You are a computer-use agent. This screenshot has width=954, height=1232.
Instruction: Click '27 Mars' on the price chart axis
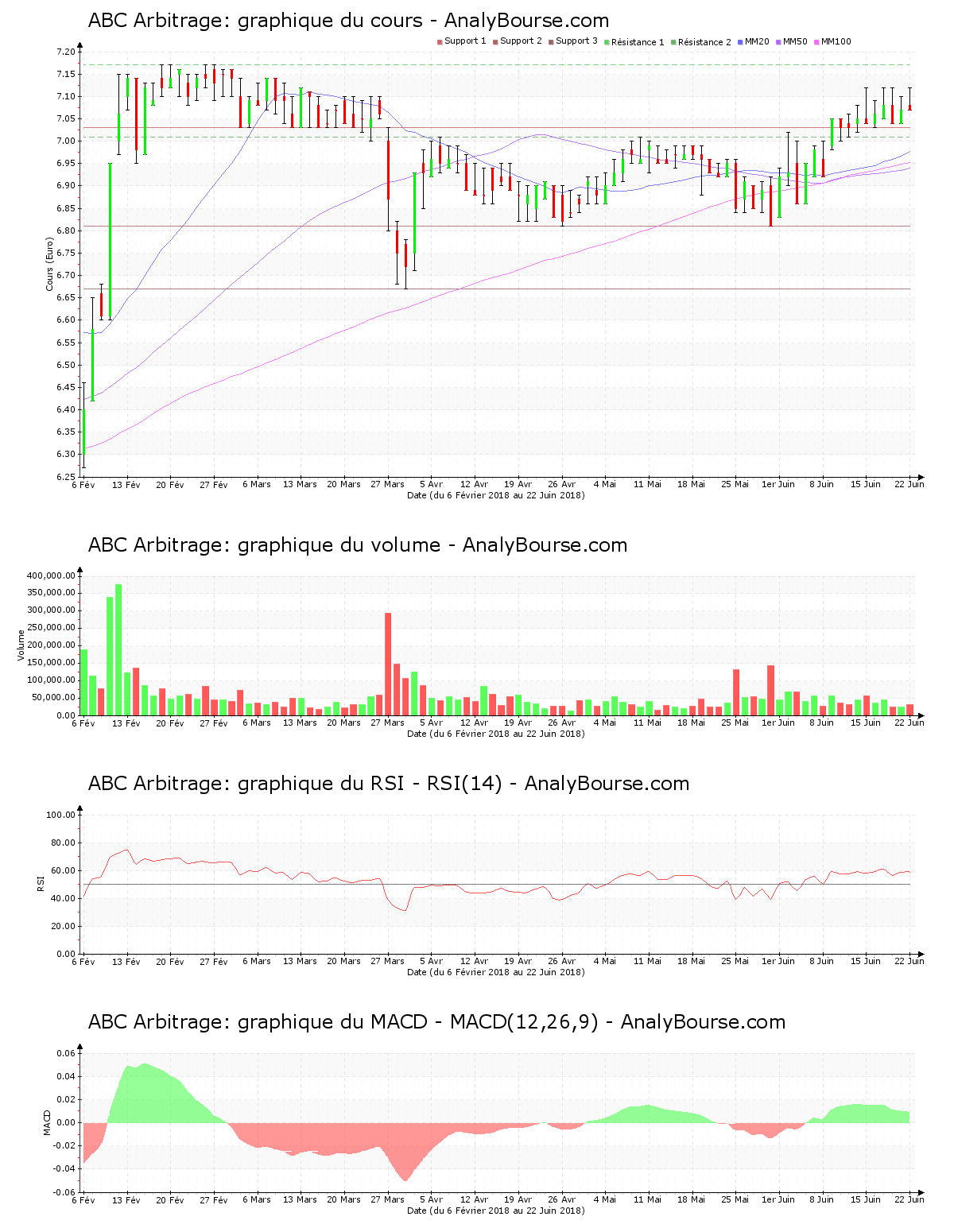(x=387, y=484)
